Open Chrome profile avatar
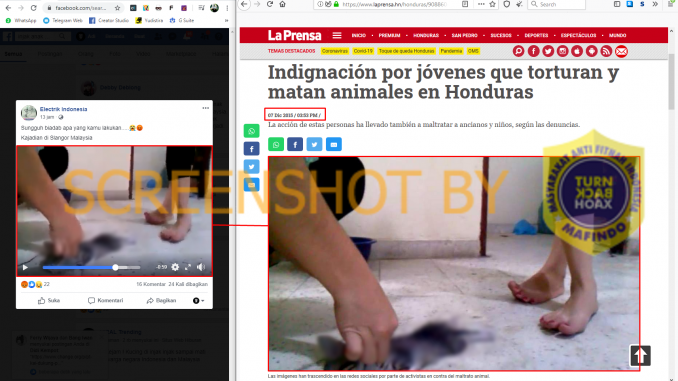 tap(214, 8)
